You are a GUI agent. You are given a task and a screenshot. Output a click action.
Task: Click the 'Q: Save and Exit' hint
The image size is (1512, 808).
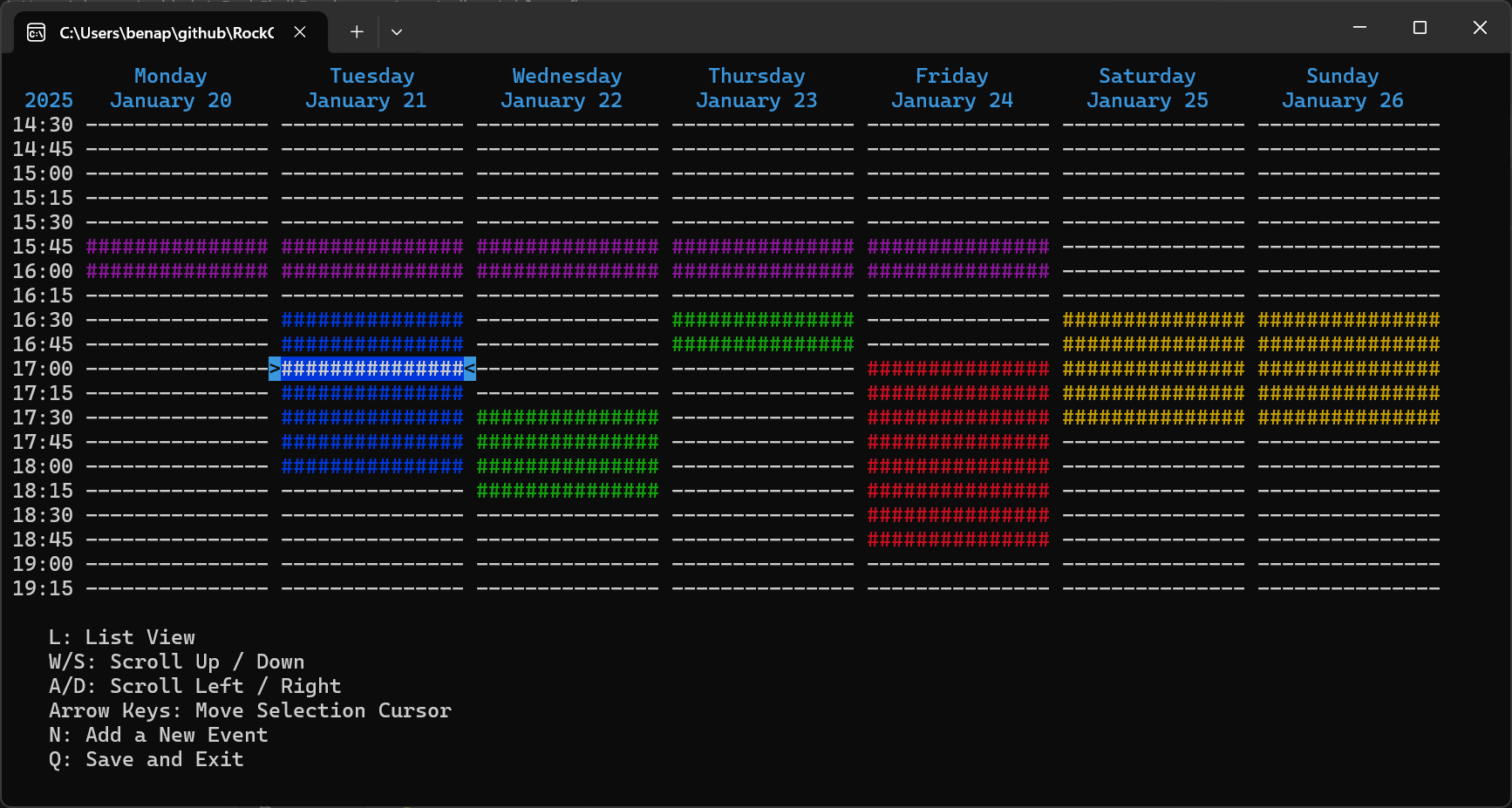pyautogui.click(x=146, y=759)
